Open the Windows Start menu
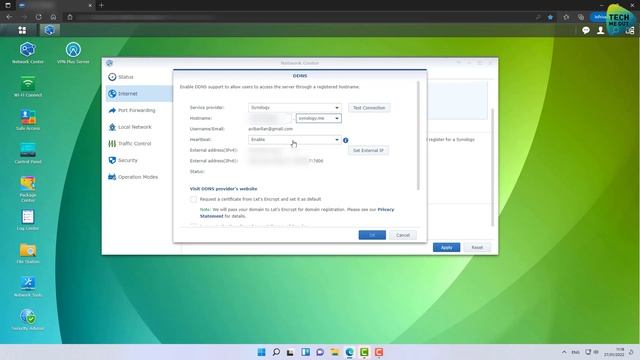640x360 pixels. [261, 352]
